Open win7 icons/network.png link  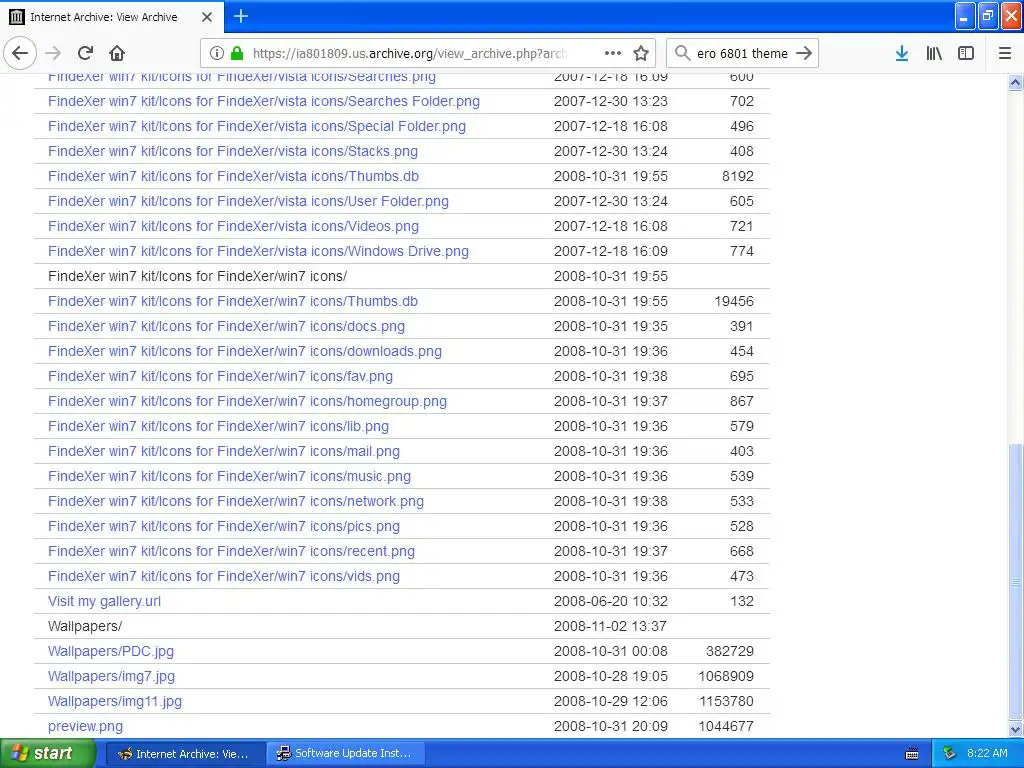(x=236, y=501)
